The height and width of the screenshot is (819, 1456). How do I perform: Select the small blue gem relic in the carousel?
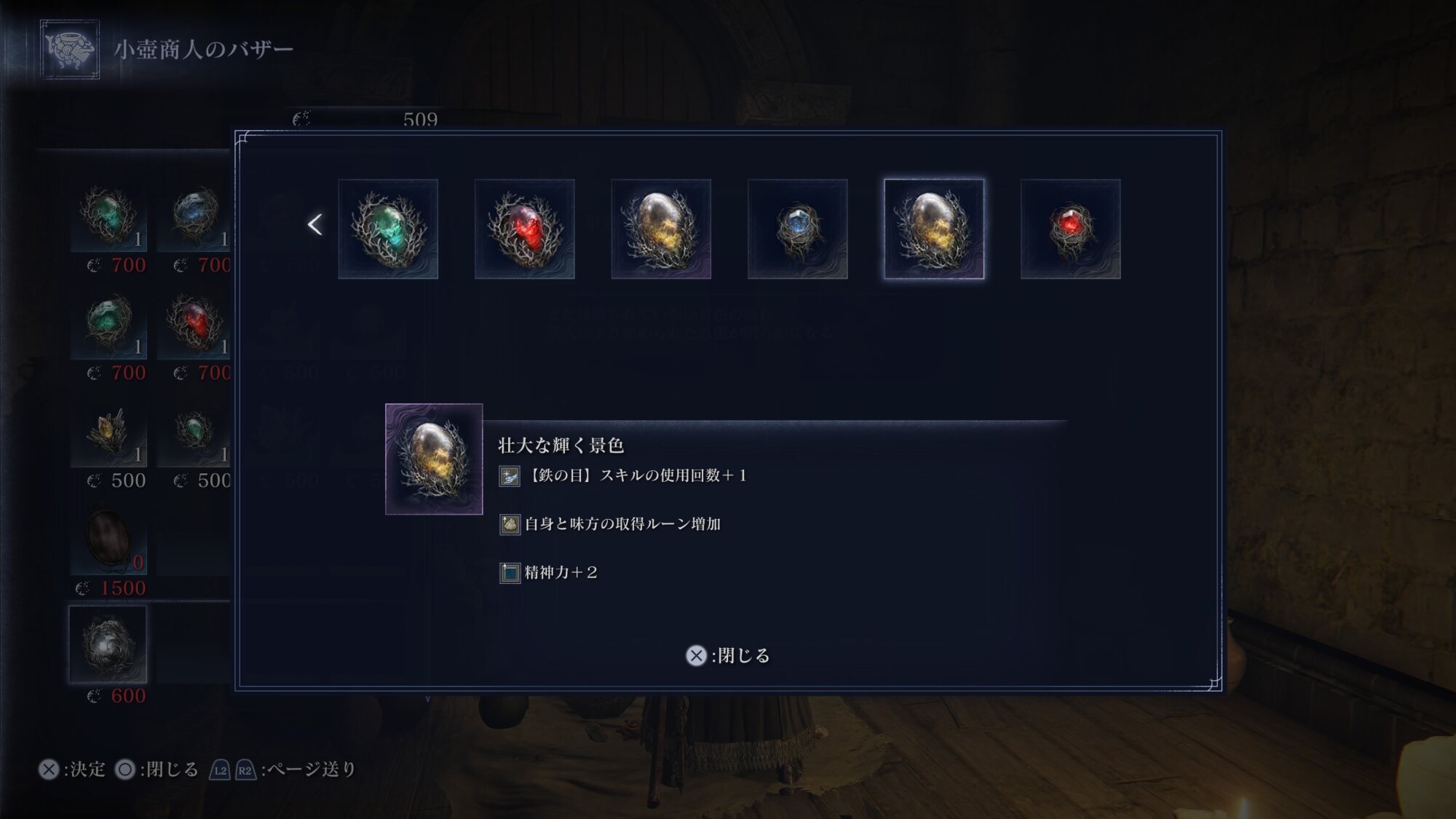(x=797, y=229)
